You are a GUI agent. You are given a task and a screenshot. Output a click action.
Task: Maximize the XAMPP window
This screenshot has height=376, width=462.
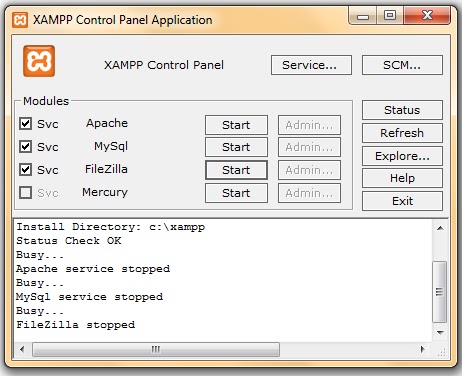(x=390, y=16)
